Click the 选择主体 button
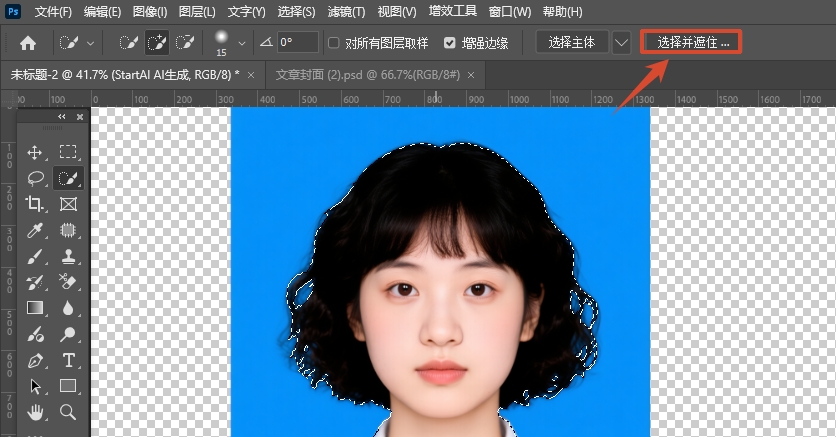The height and width of the screenshot is (437, 836). [572, 43]
